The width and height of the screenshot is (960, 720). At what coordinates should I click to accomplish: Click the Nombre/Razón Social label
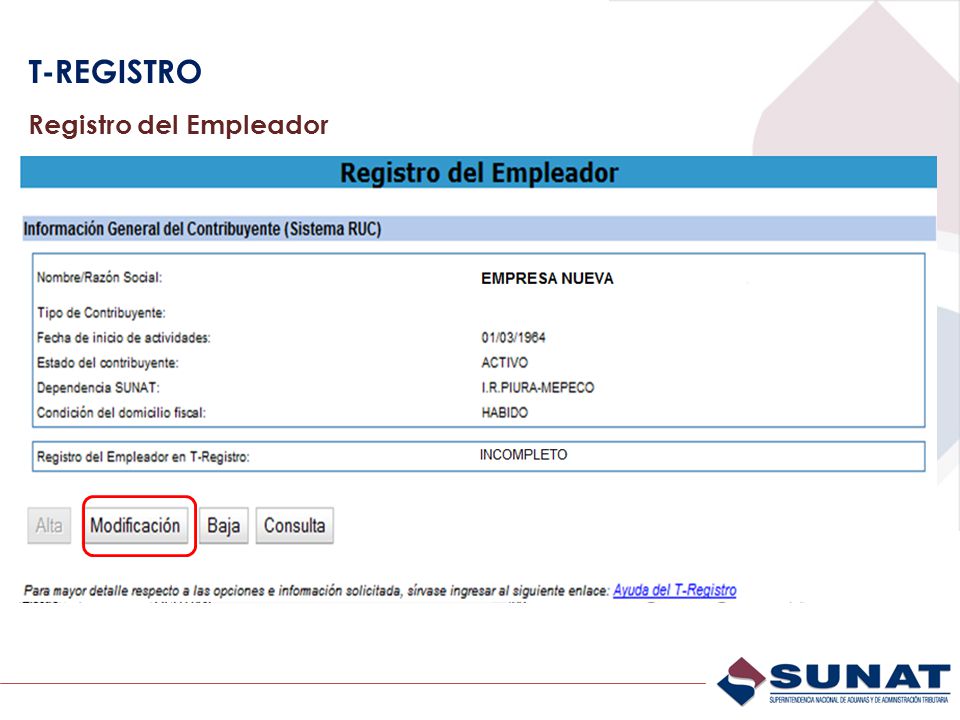pos(99,277)
